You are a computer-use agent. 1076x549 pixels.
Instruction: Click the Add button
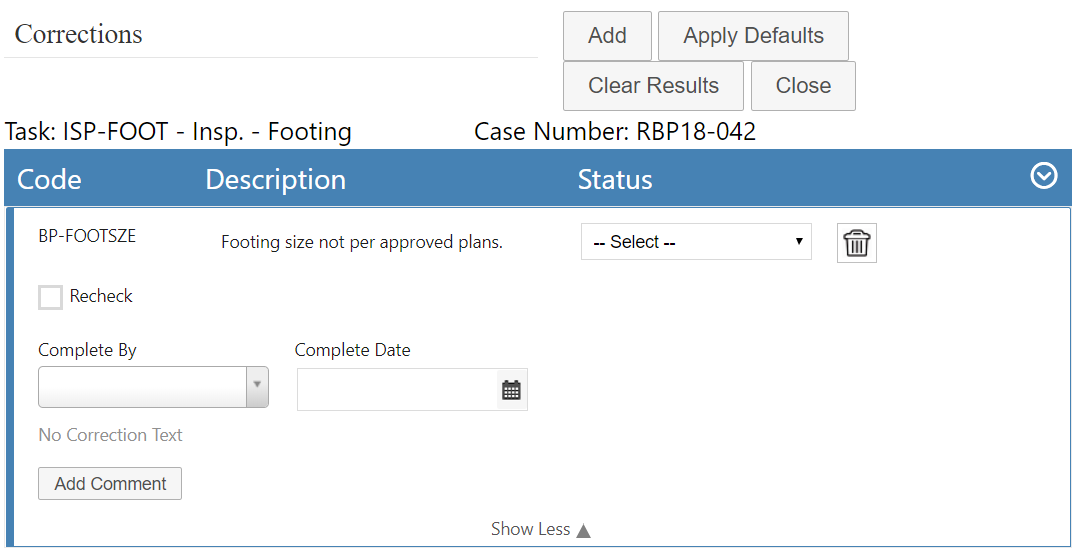coord(607,36)
